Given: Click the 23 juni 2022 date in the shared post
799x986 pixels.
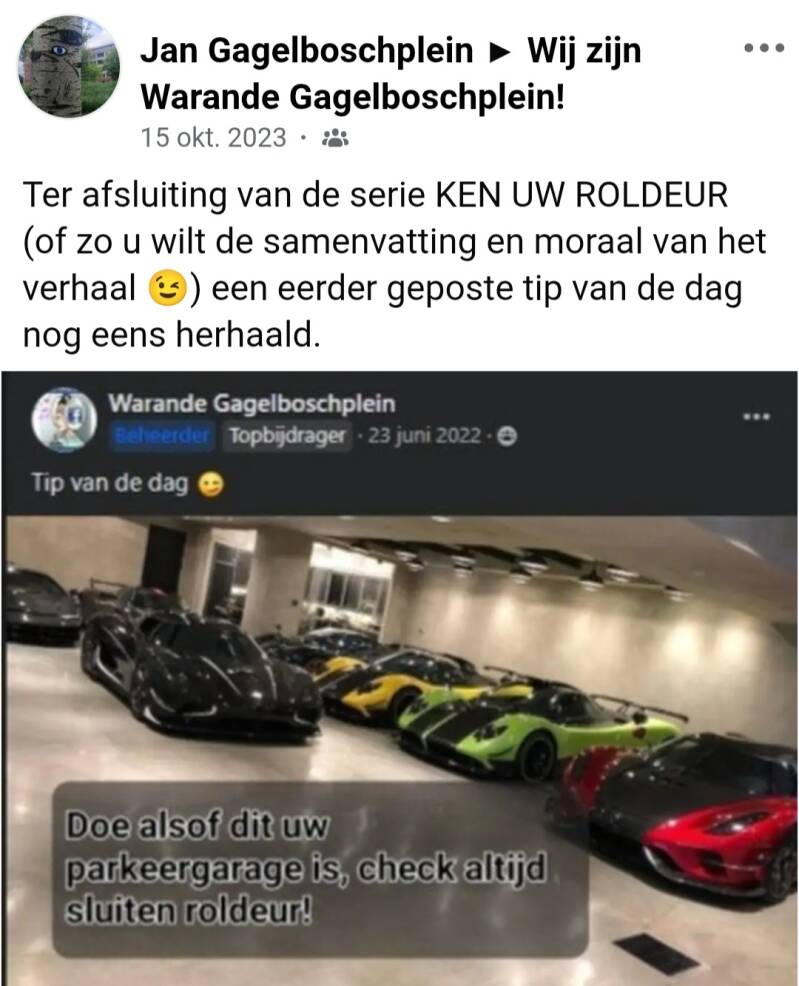Looking at the screenshot, I should click(x=424, y=435).
